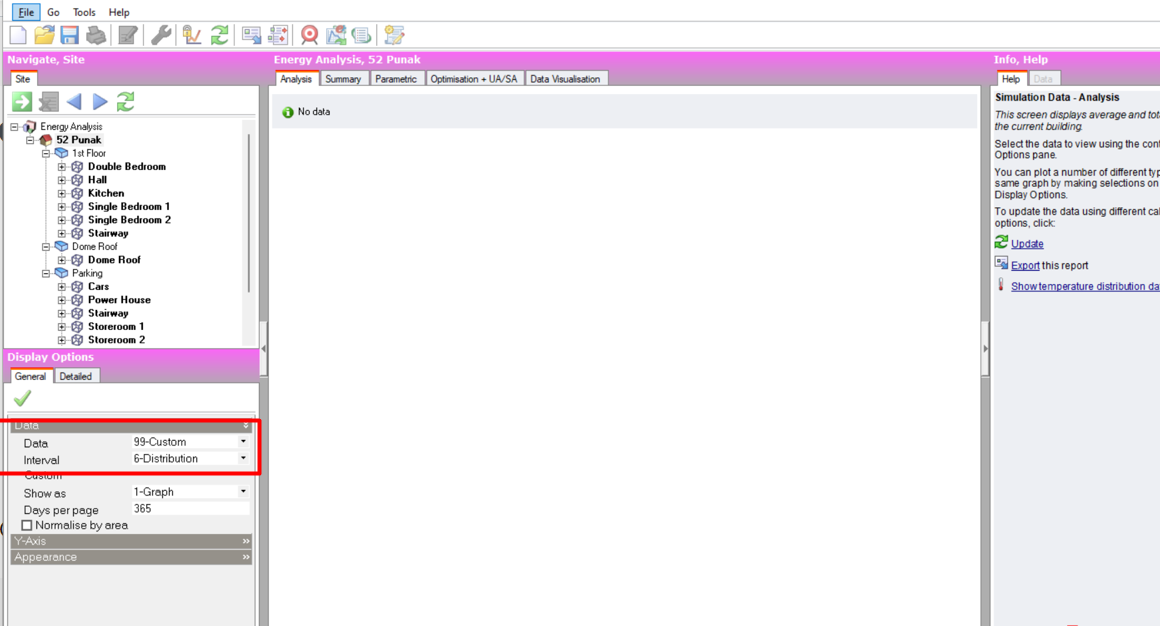Click the report topics icon with red markers

tap(278, 35)
